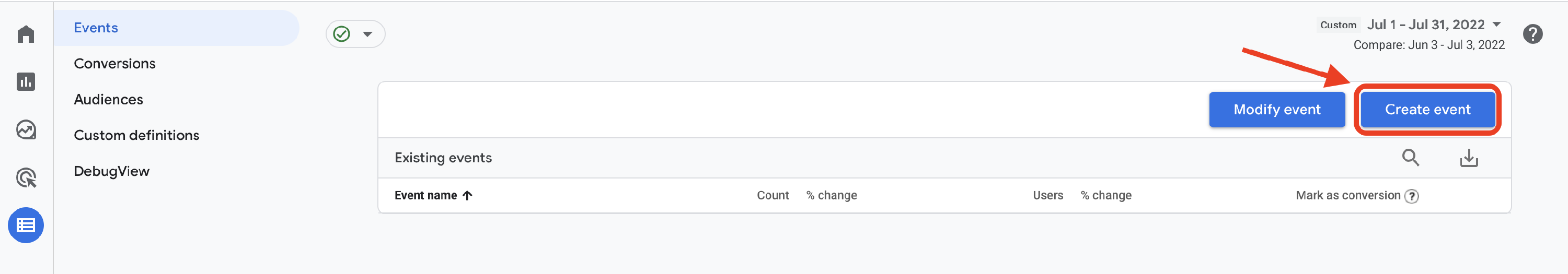
Task: Click the Create event button
Action: coord(1427,110)
